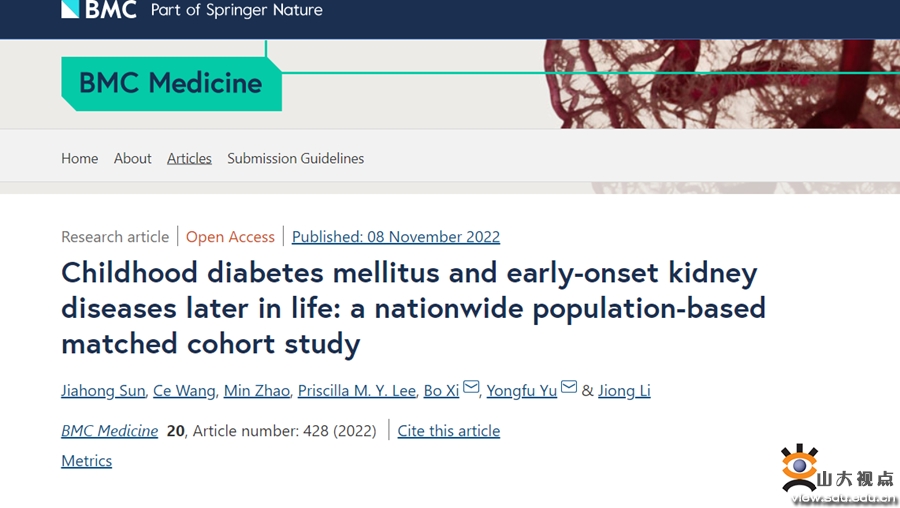Open the article Metrics link
The image size is (900, 508).
(x=87, y=461)
